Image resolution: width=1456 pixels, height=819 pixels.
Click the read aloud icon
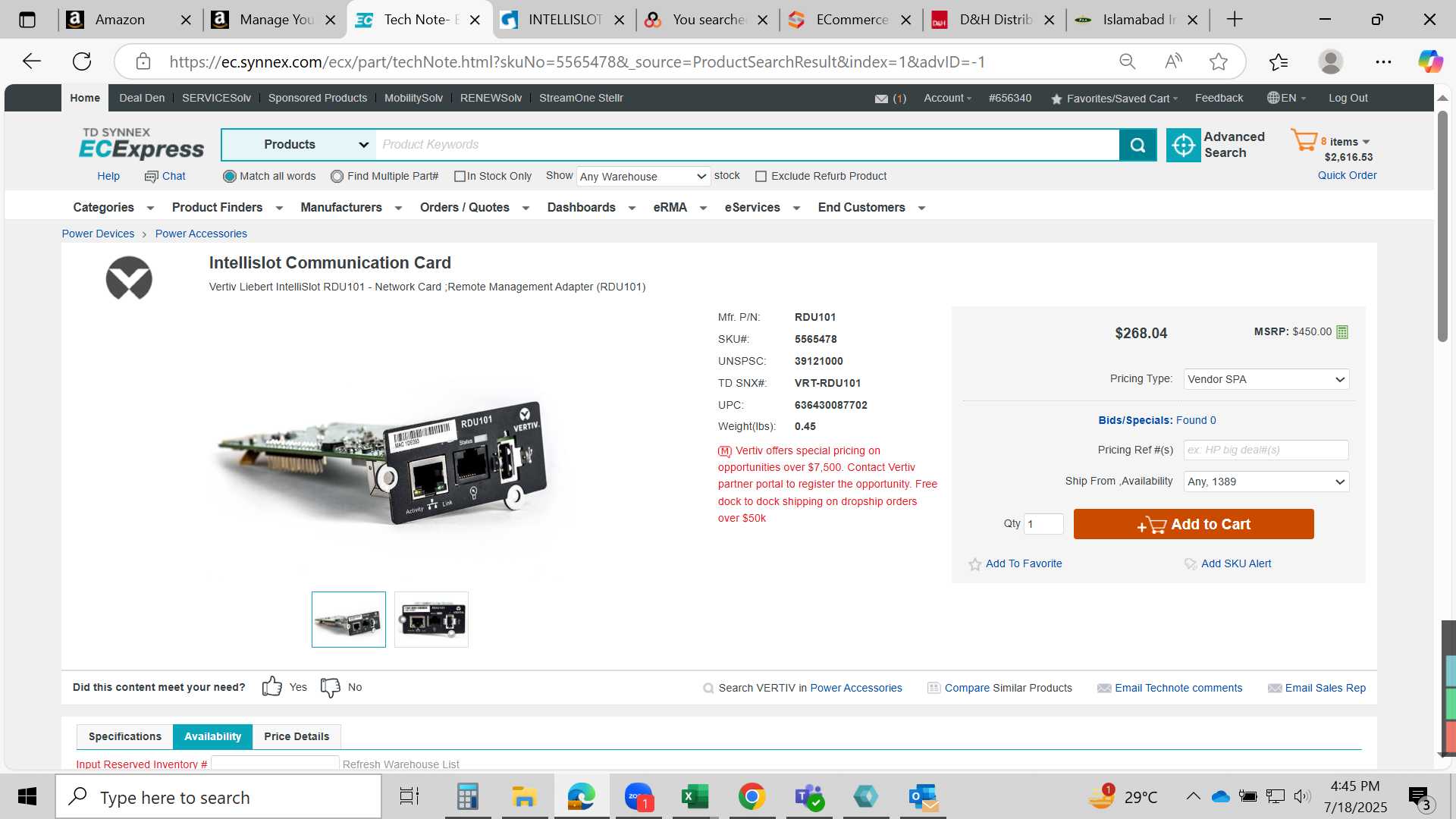[1173, 61]
